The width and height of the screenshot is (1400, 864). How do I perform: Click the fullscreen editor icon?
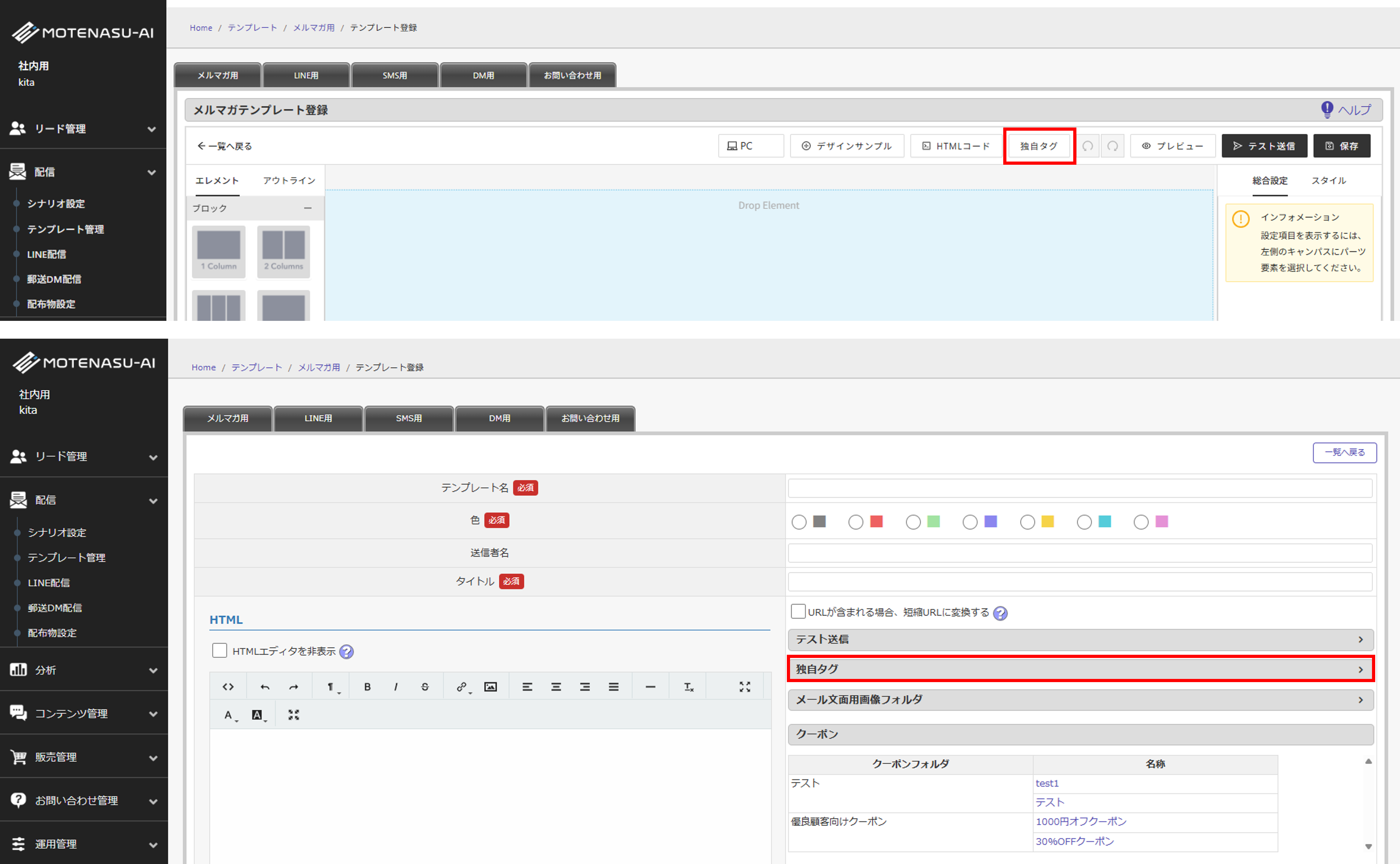[744, 687]
